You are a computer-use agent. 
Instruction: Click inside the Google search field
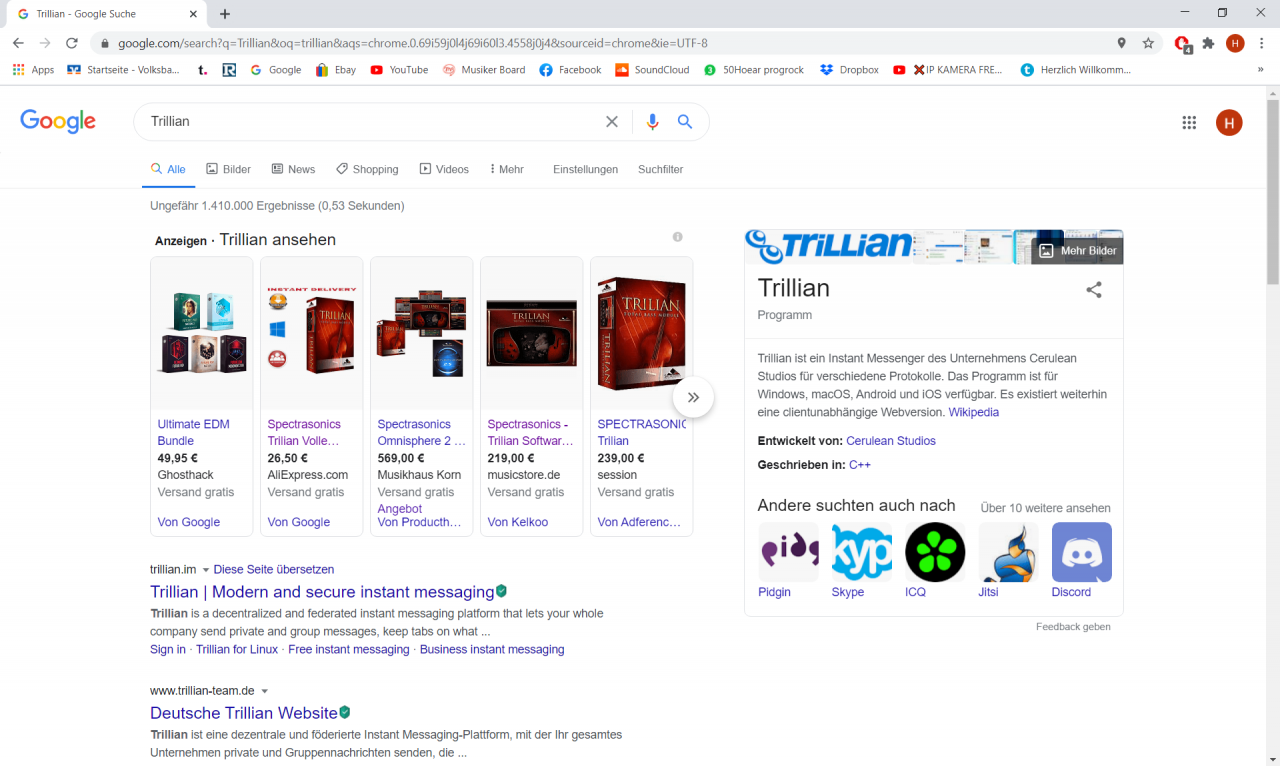pyautogui.click(x=370, y=122)
